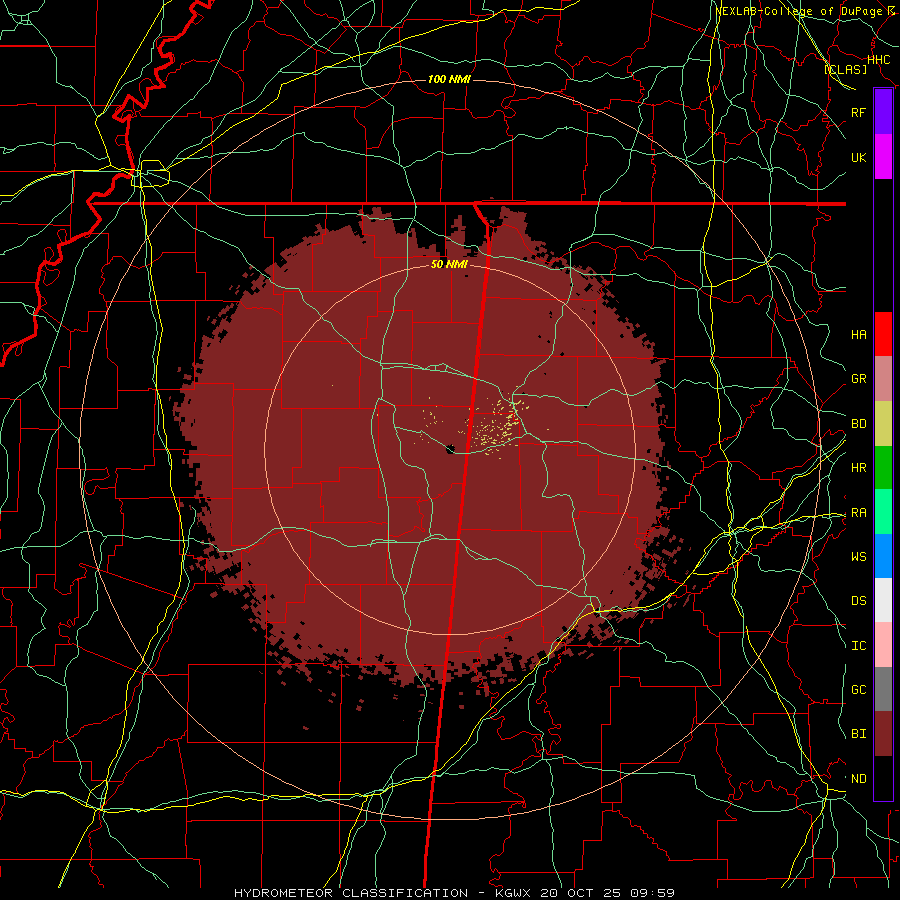Viewport: 900px width, 900px height.
Task: Click the HA red legend swatch
Action: point(883,334)
